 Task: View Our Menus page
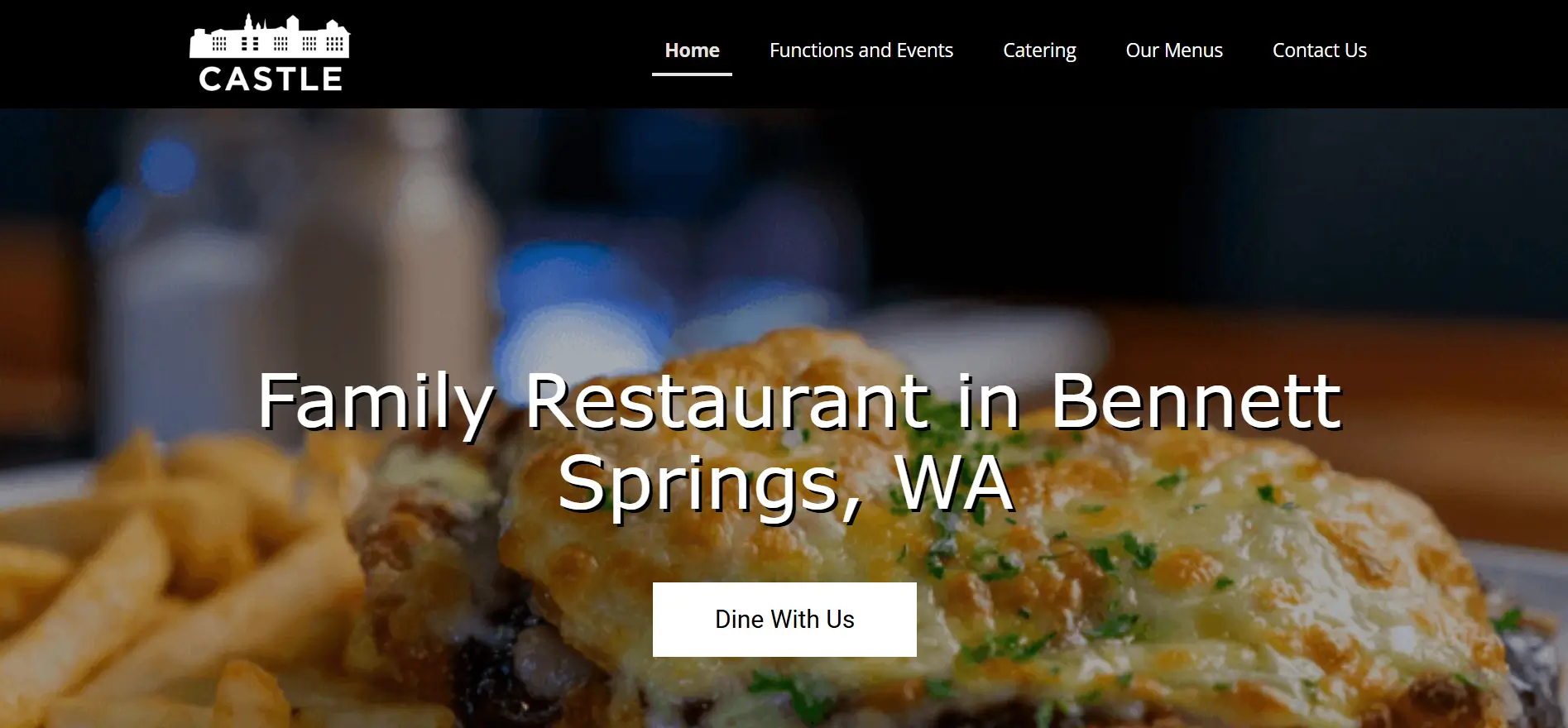[x=1173, y=50]
